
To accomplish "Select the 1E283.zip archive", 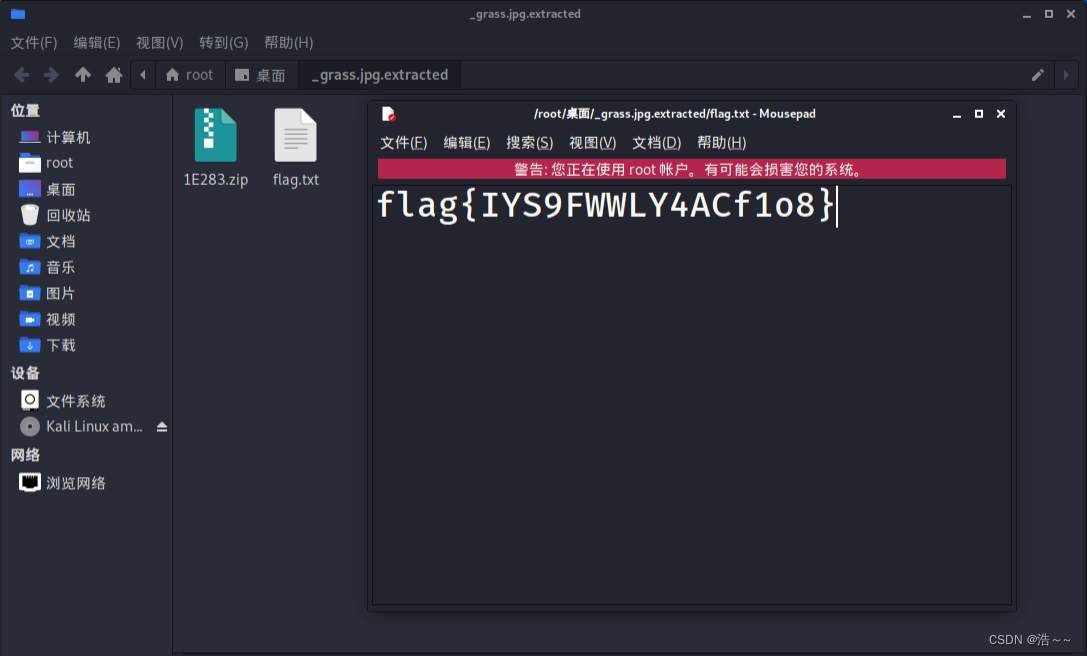I will tap(215, 135).
